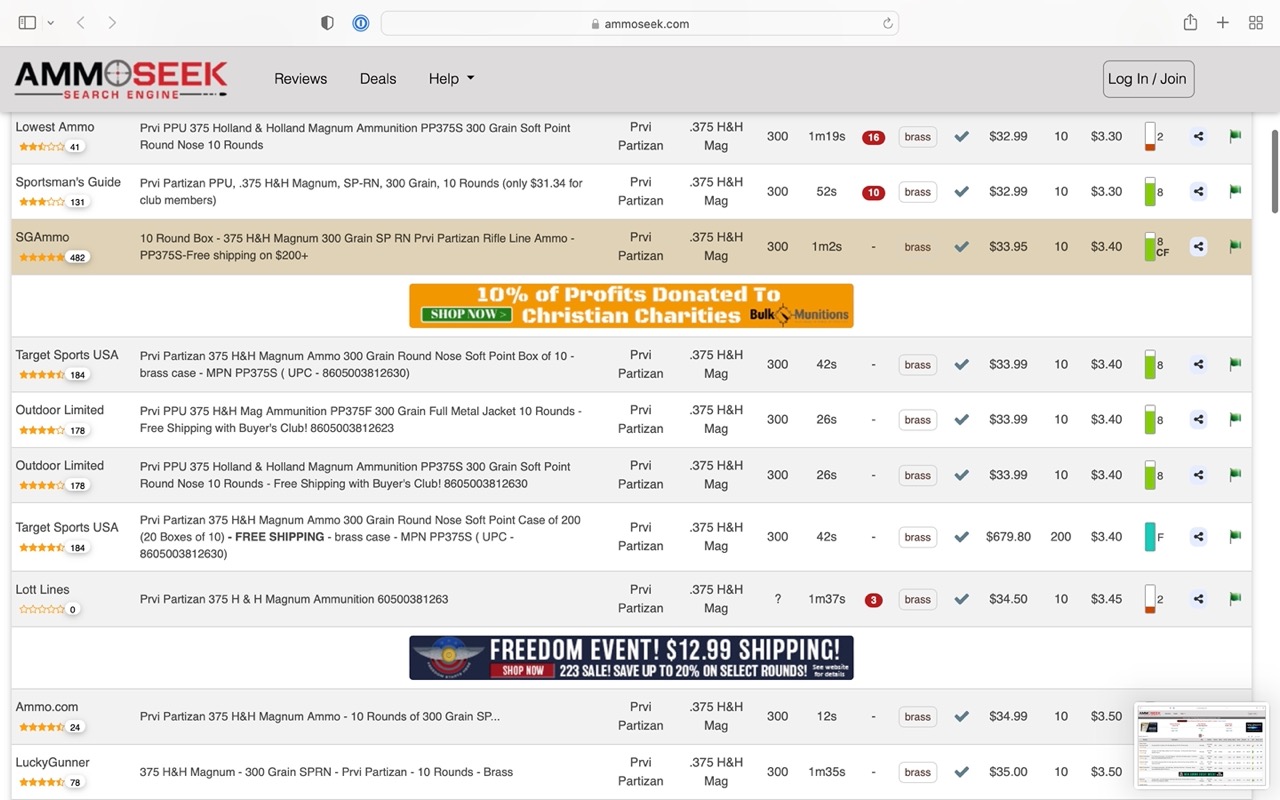1280x800 pixels.
Task: Click the new-condition checkmark on the Lowest Ammo row
Action: [961, 136]
